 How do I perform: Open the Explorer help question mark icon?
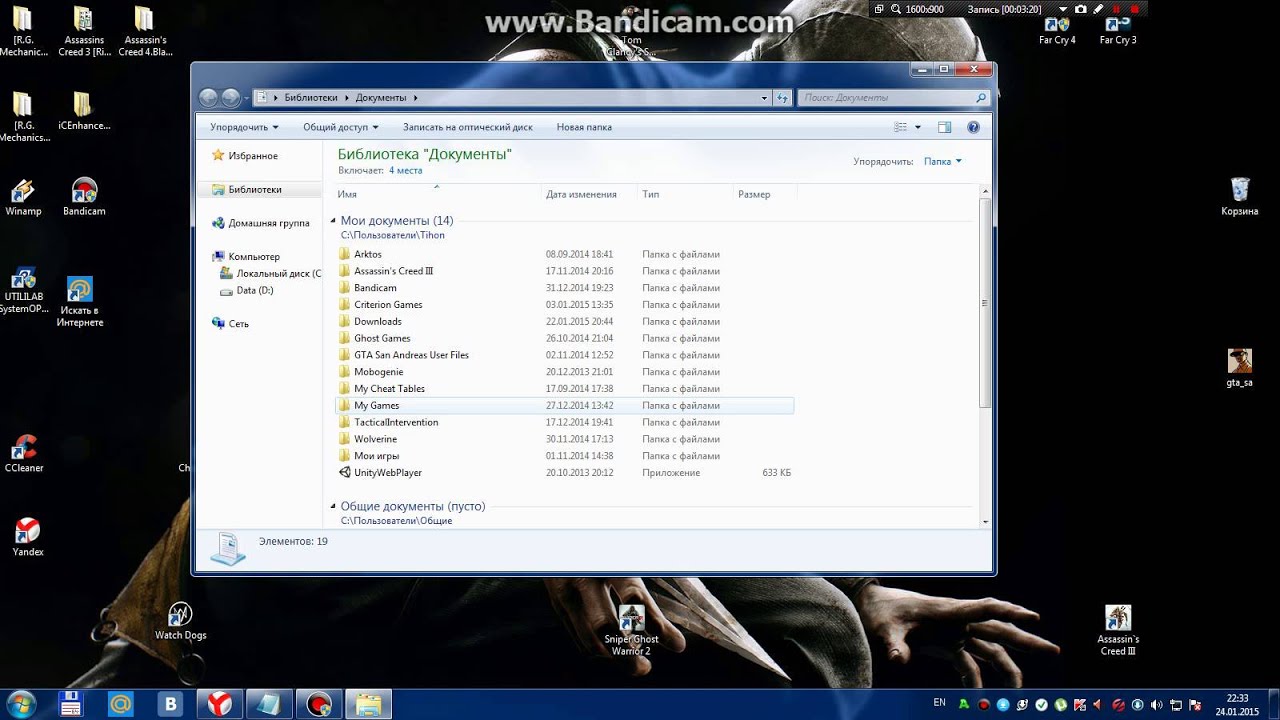(x=973, y=127)
